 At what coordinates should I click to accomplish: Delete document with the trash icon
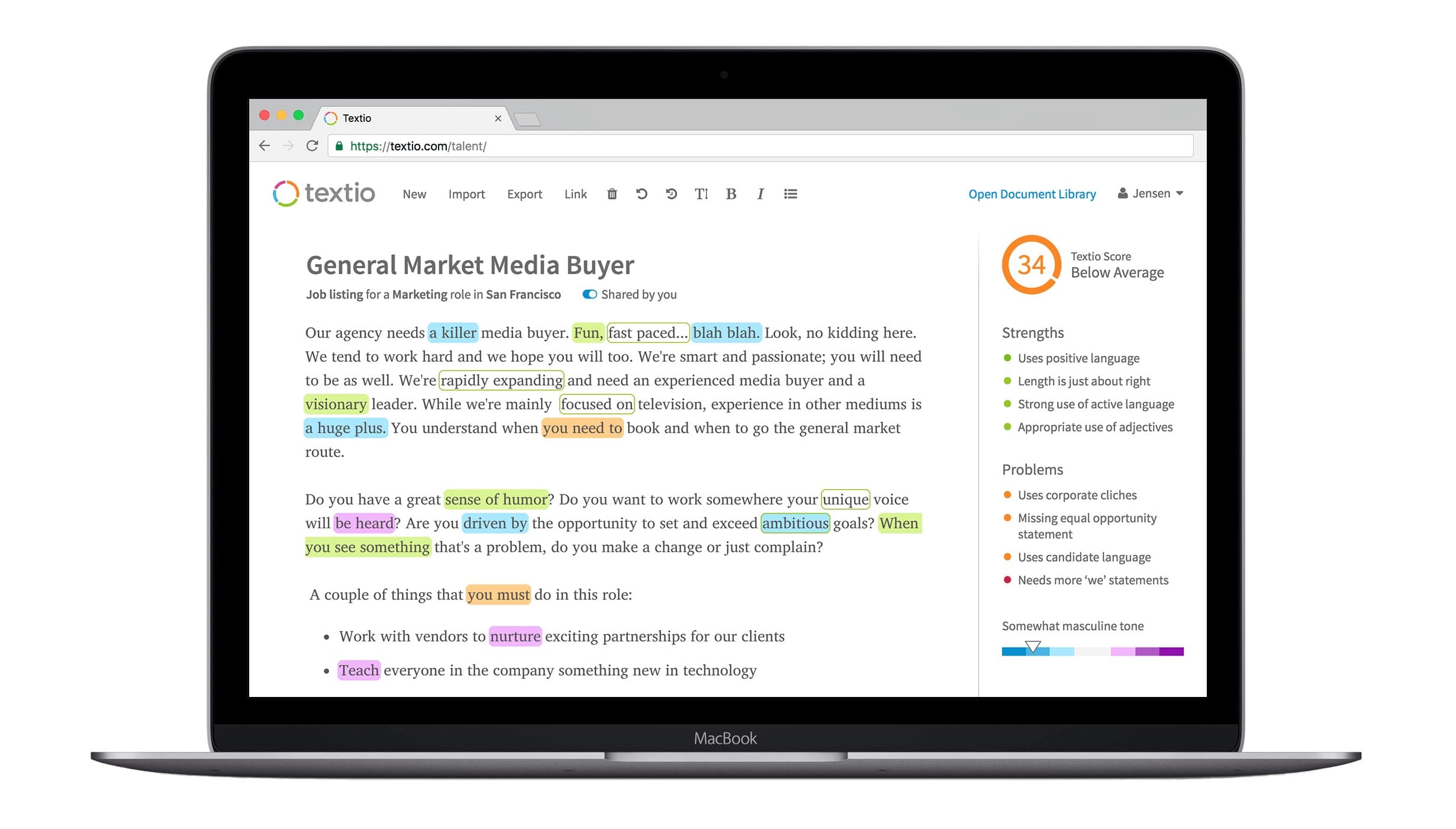pos(612,194)
